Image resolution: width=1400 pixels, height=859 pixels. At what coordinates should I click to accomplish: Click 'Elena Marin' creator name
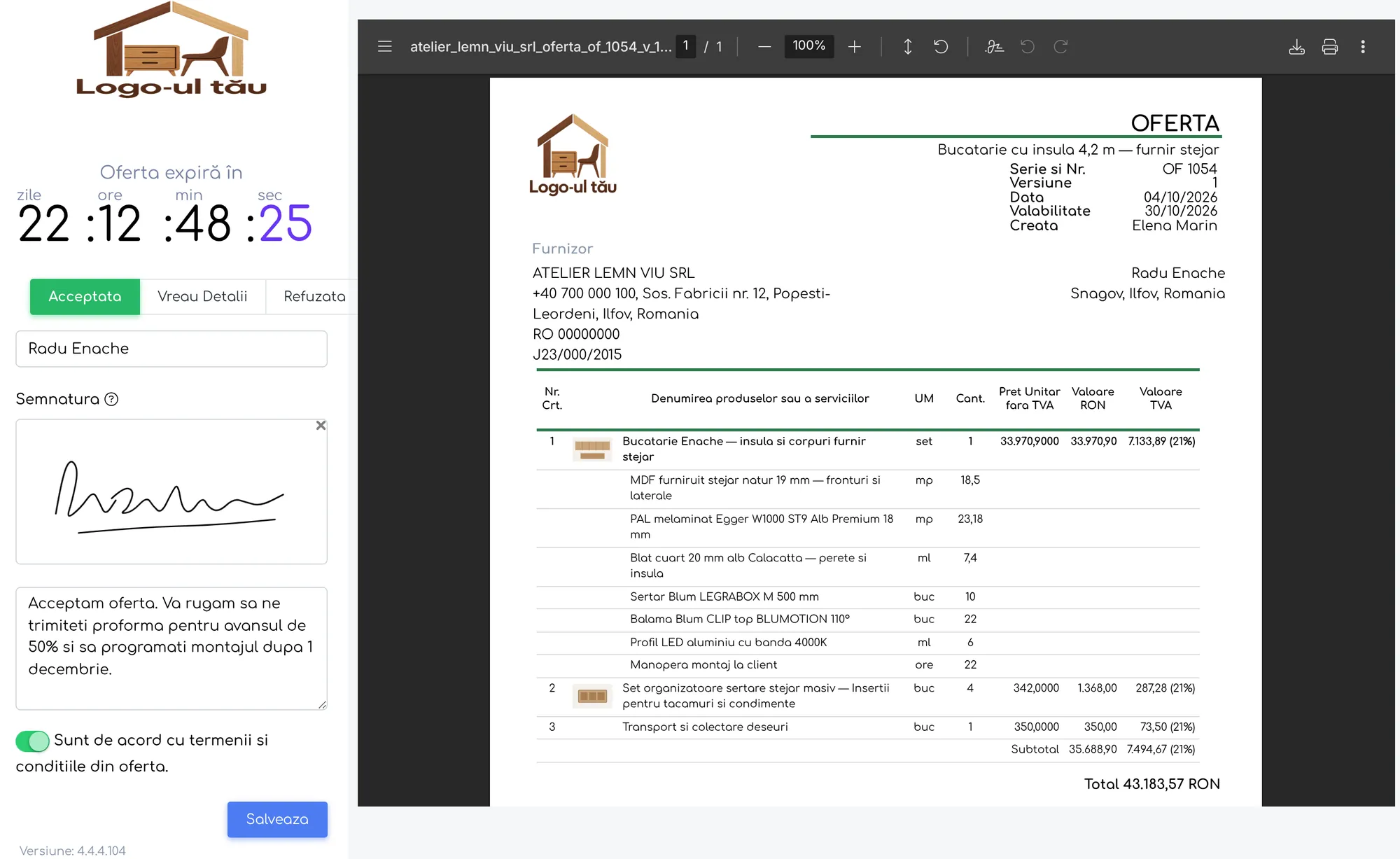(x=1175, y=225)
